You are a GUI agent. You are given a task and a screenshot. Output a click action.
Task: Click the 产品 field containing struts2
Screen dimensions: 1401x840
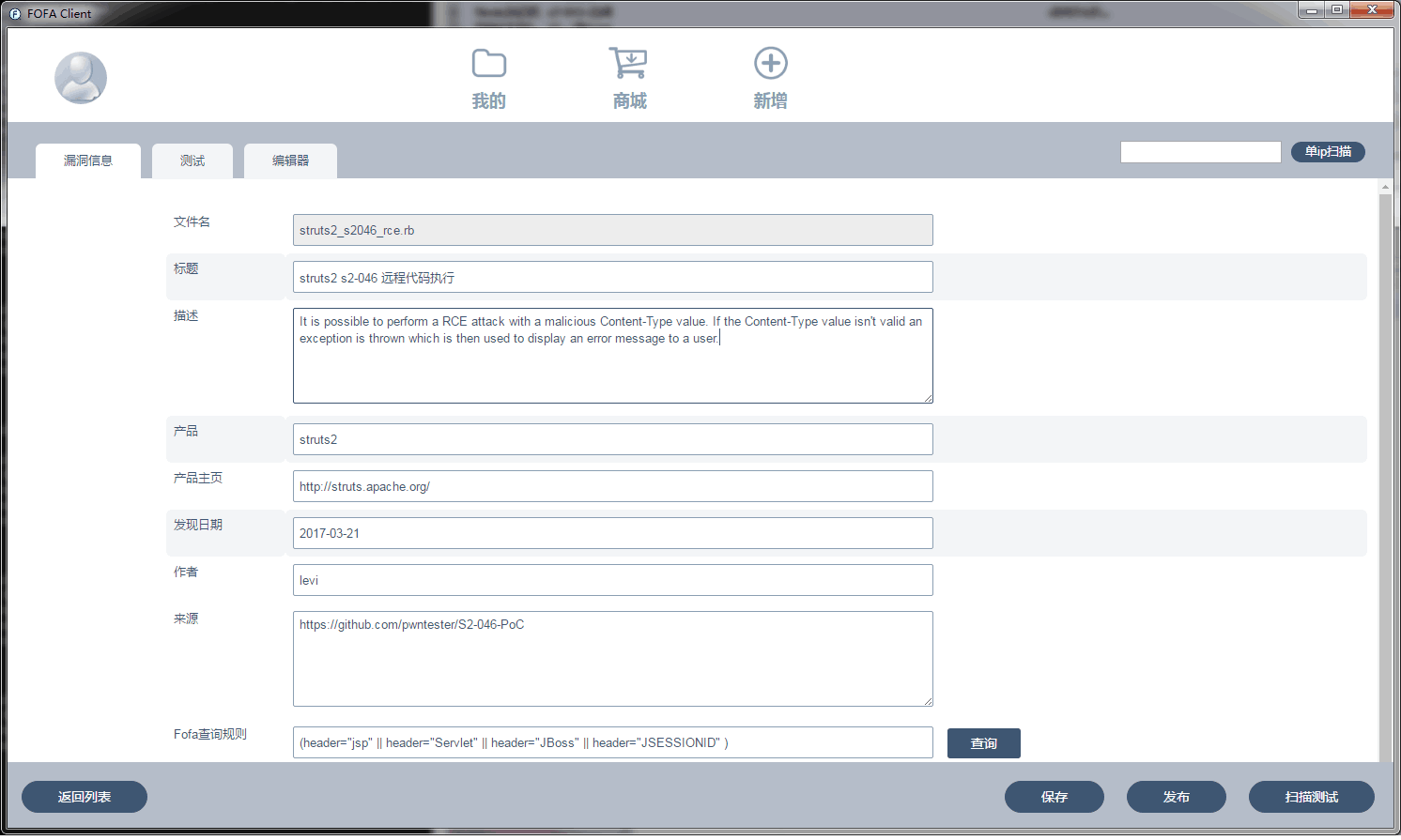tap(613, 439)
